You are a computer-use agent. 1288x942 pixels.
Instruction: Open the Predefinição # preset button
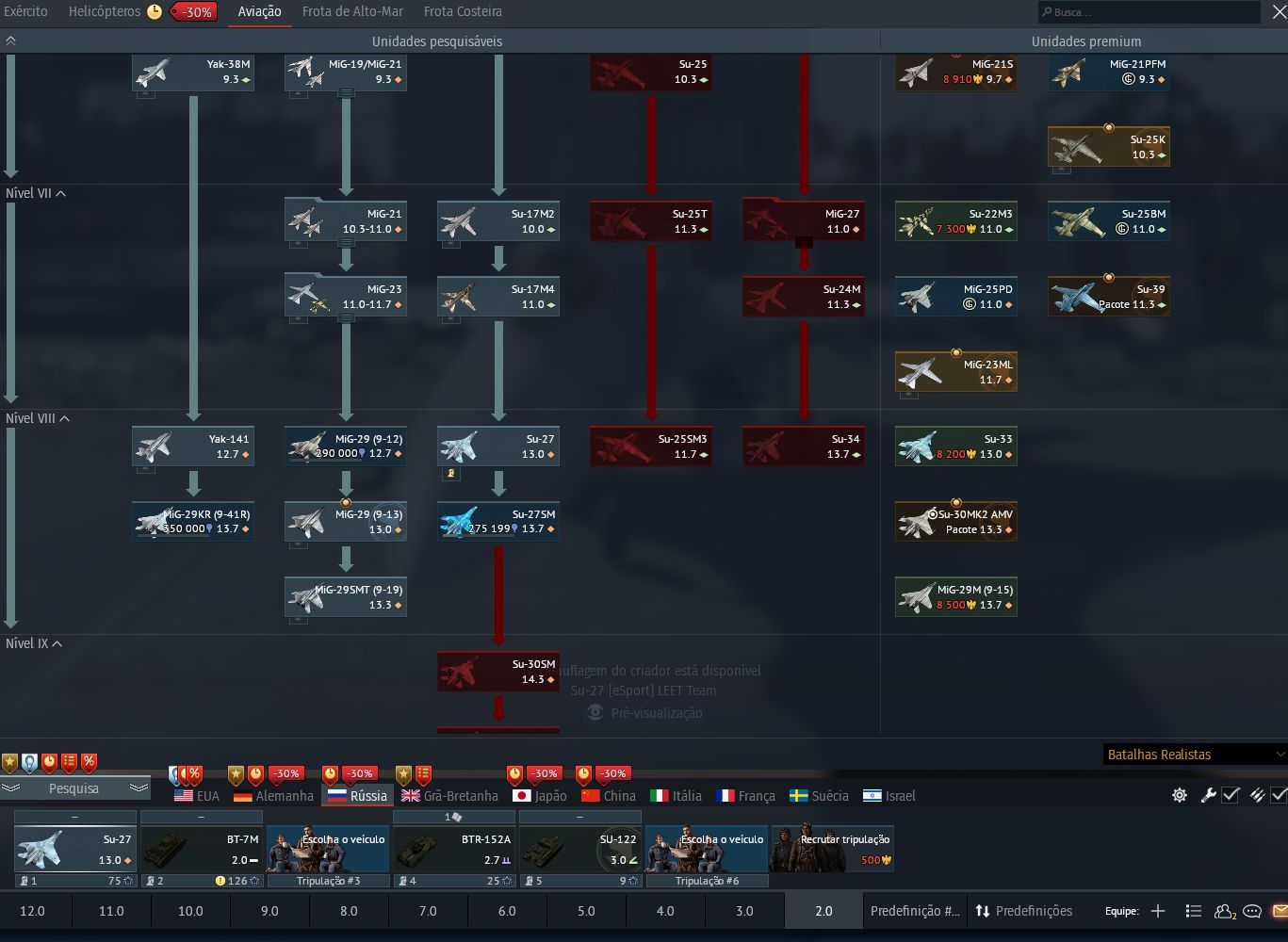[915, 911]
